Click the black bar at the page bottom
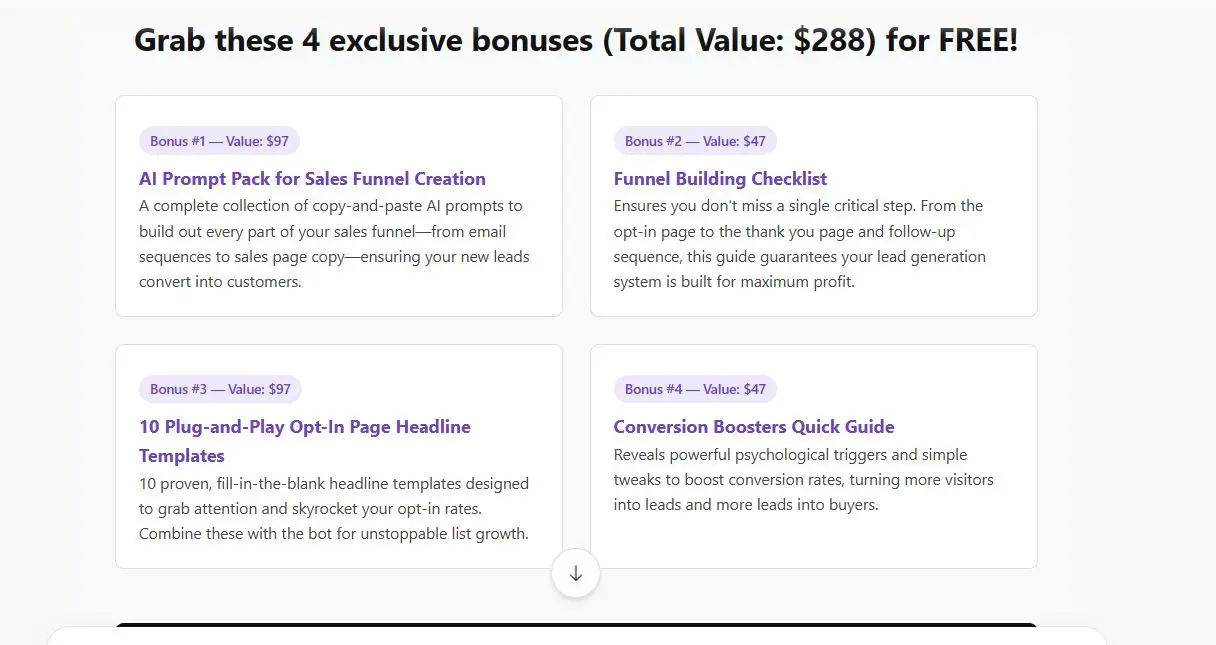 click(x=575, y=626)
